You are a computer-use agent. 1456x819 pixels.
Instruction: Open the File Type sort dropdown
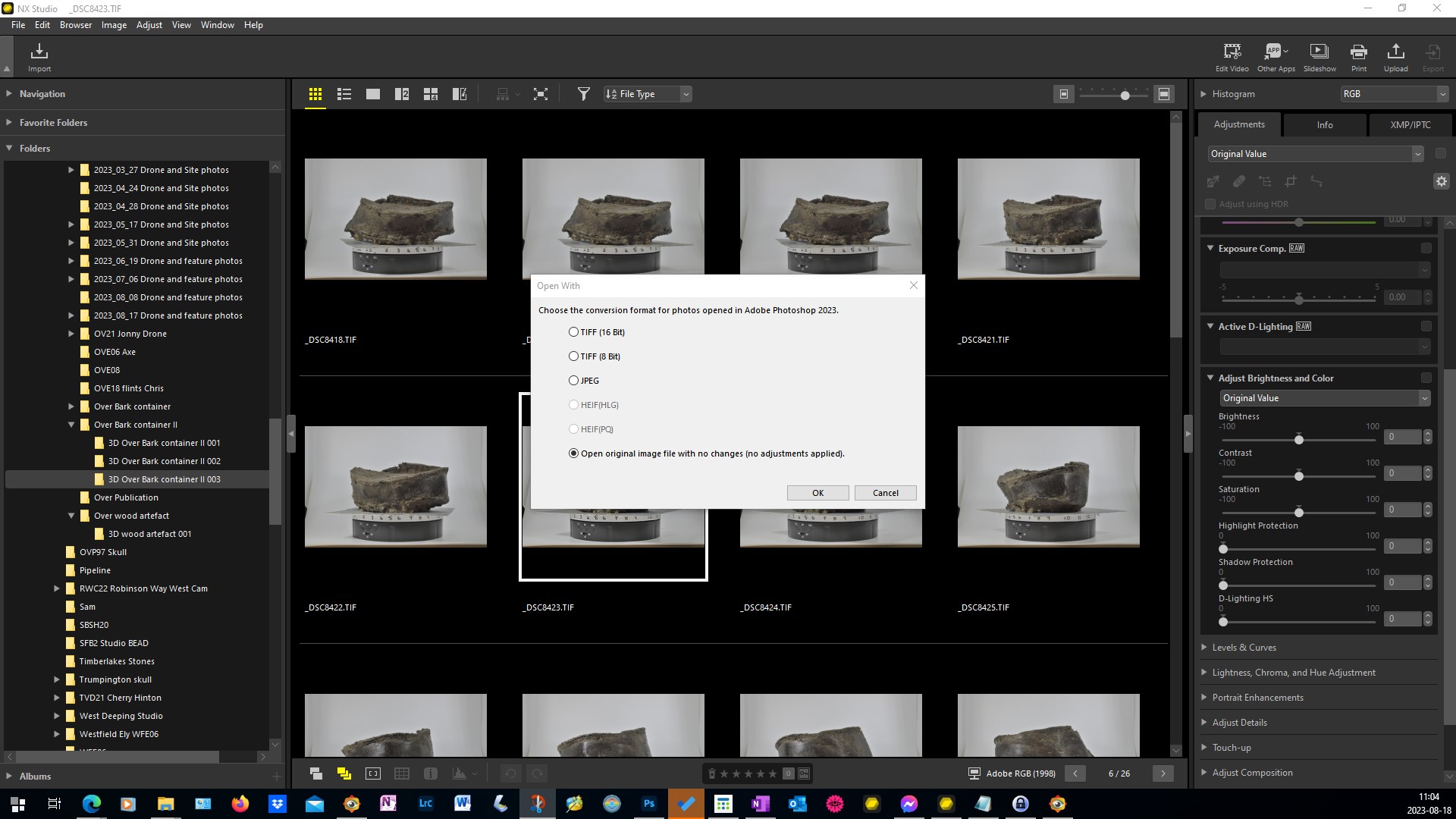[648, 94]
